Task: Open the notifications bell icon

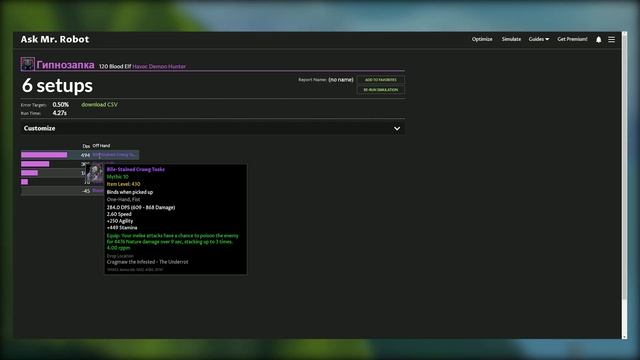Action: click(598, 40)
